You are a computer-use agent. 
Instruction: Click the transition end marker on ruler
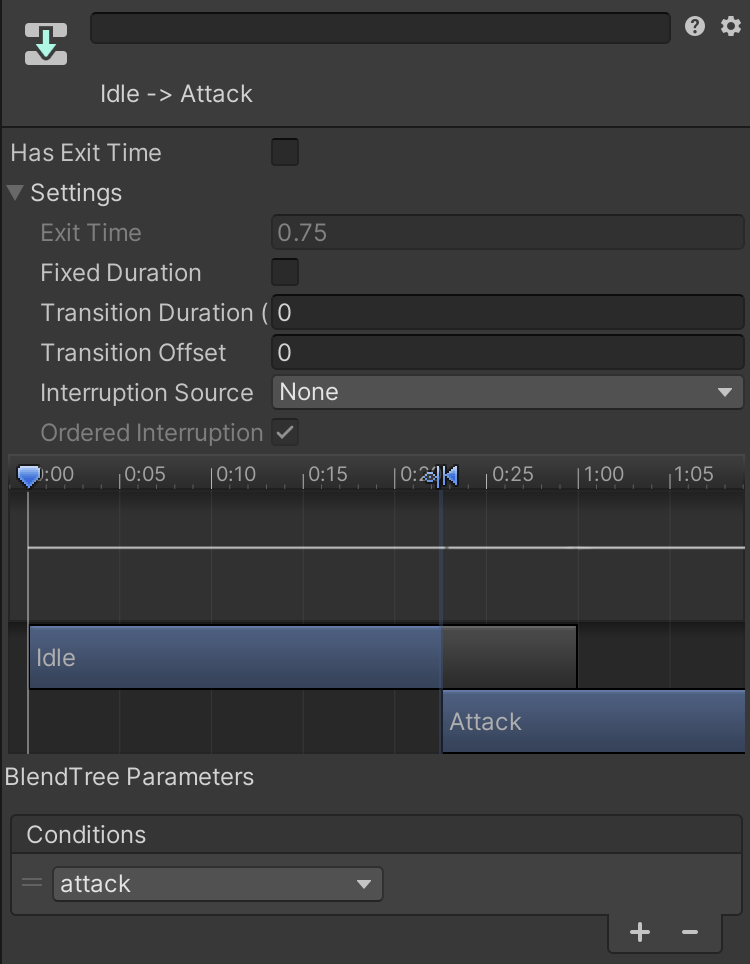point(449,476)
